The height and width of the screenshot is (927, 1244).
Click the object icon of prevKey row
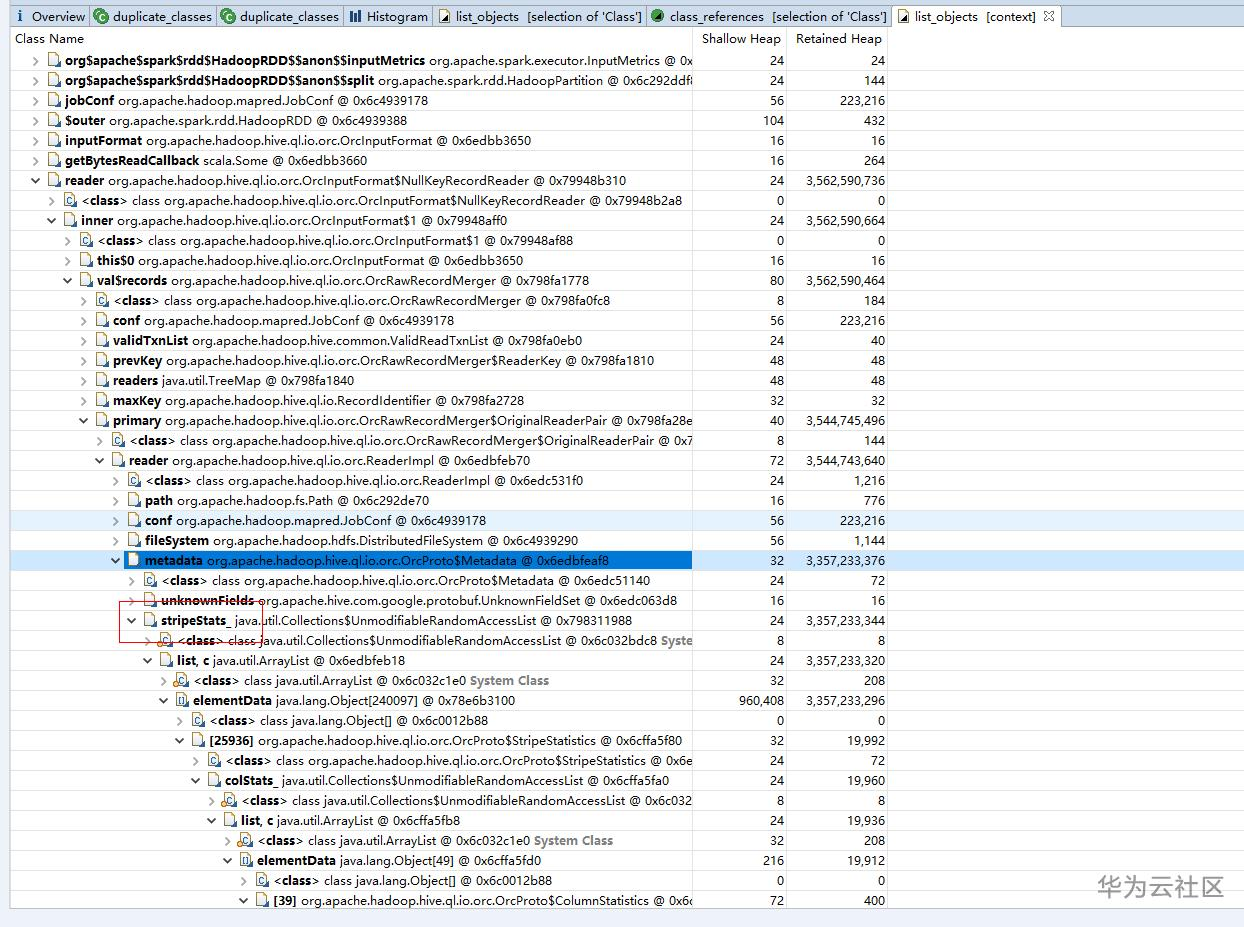[x=102, y=360]
